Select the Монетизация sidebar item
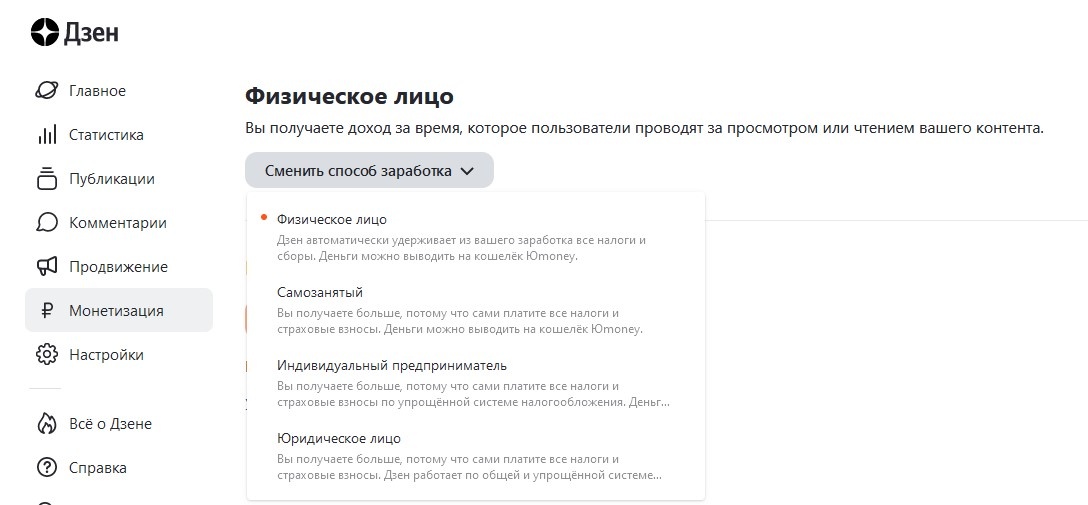The image size is (1088, 505). 119,310
